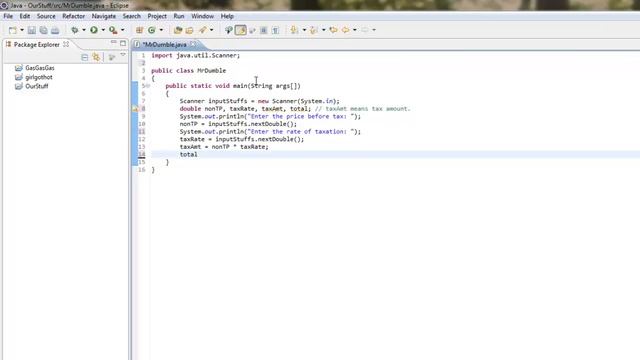
Task: Open the Search menu
Action: click(131, 16)
